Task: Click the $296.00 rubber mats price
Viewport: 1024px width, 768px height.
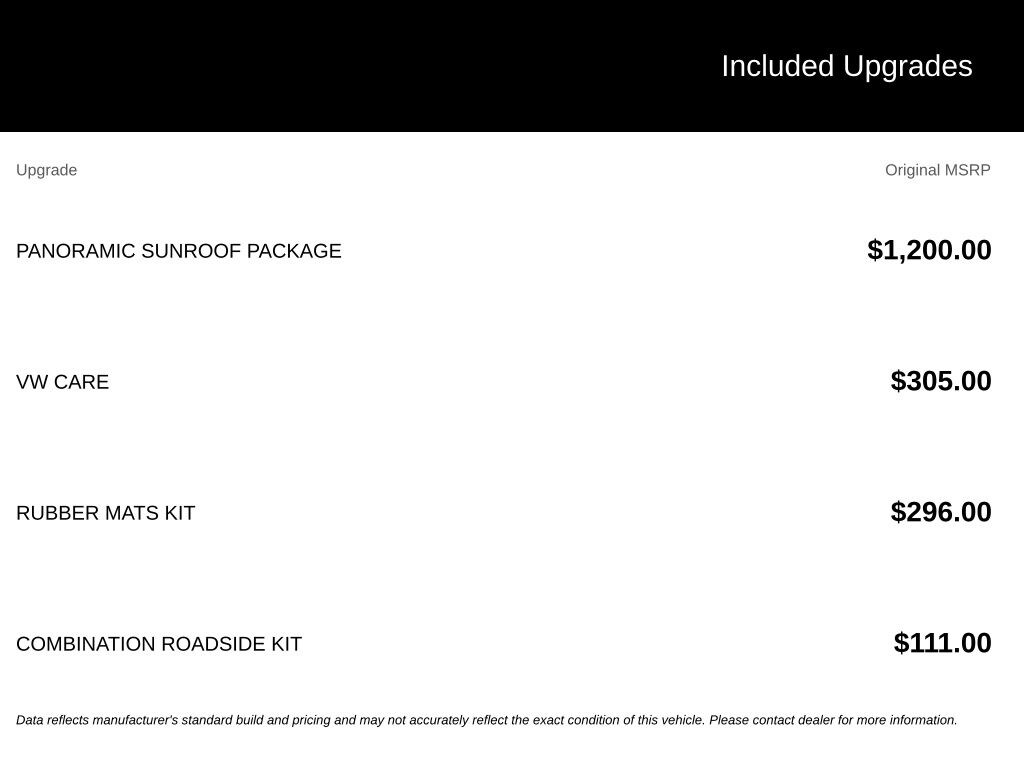Action: click(941, 512)
